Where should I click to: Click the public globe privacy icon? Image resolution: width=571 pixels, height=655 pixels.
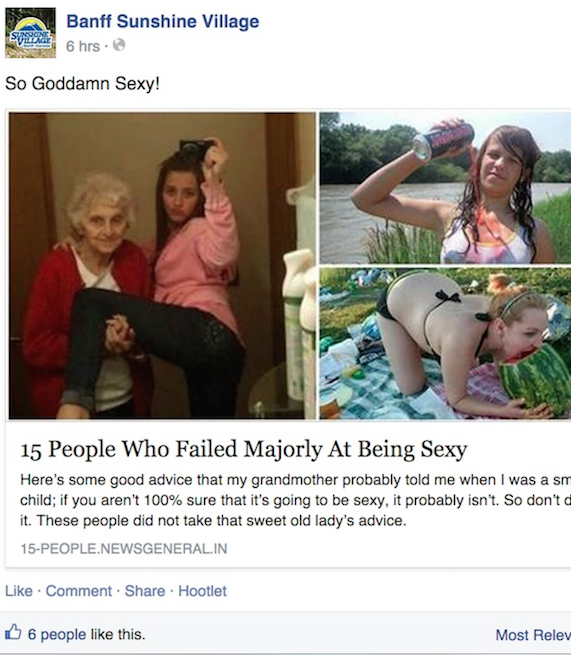coord(119,45)
